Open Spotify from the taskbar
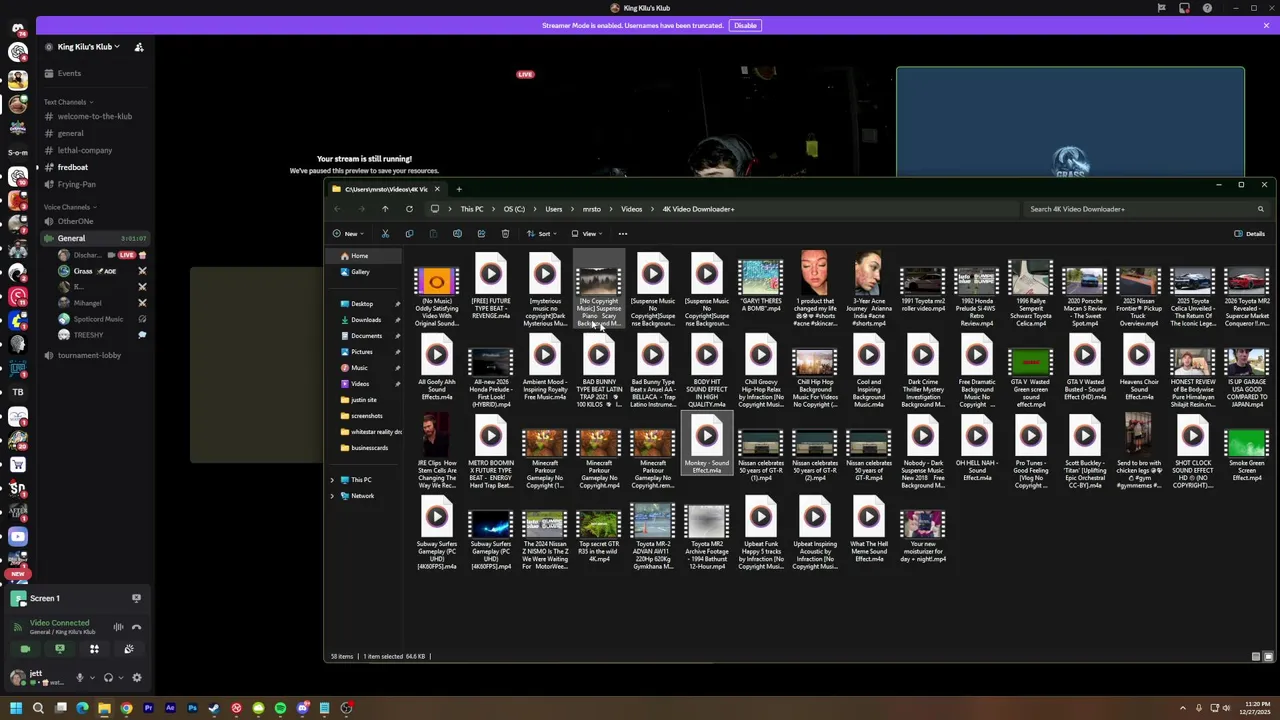Viewport: 1280px width, 720px height. click(x=280, y=708)
